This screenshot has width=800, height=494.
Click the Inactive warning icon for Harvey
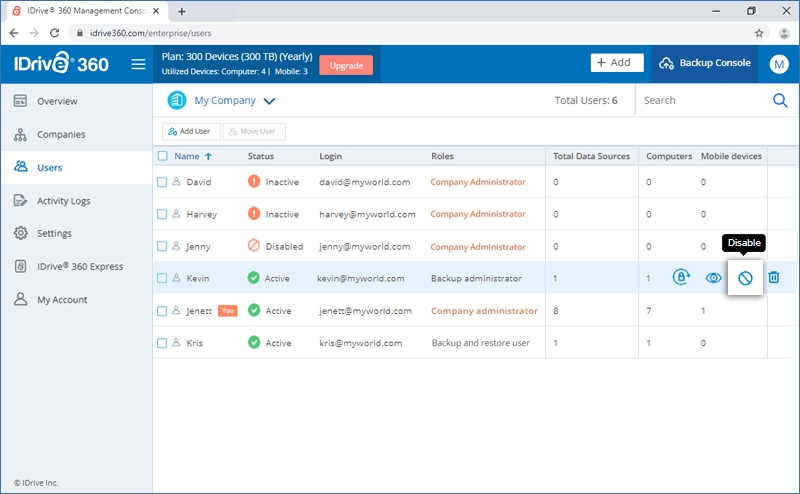click(x=254, y=213)
